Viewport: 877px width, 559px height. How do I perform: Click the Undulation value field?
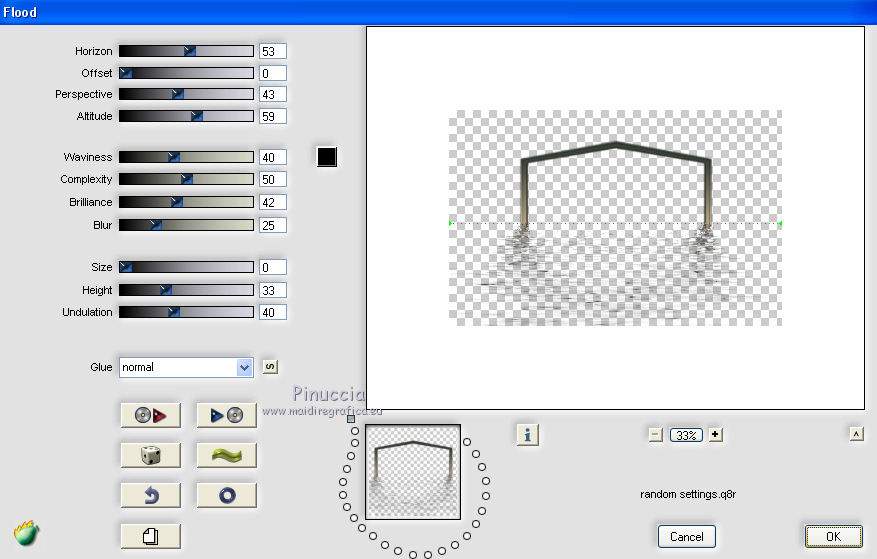[x=273, y=312]
